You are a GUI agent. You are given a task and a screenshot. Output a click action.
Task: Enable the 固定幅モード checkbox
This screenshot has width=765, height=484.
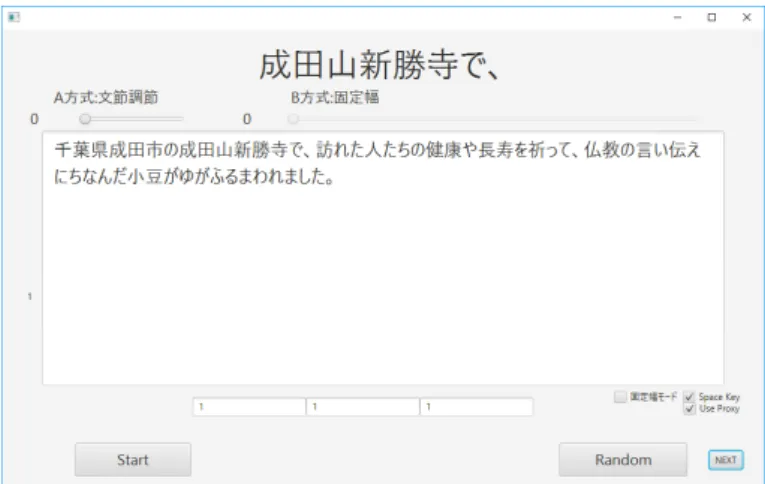620,397
